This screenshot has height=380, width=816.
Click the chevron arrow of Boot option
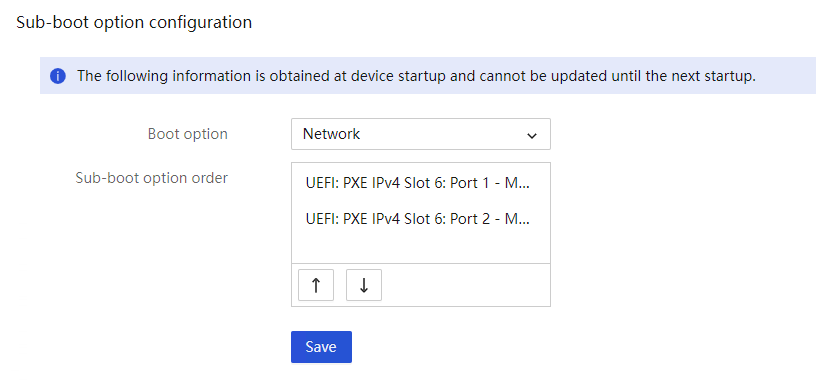click(532, 135)
